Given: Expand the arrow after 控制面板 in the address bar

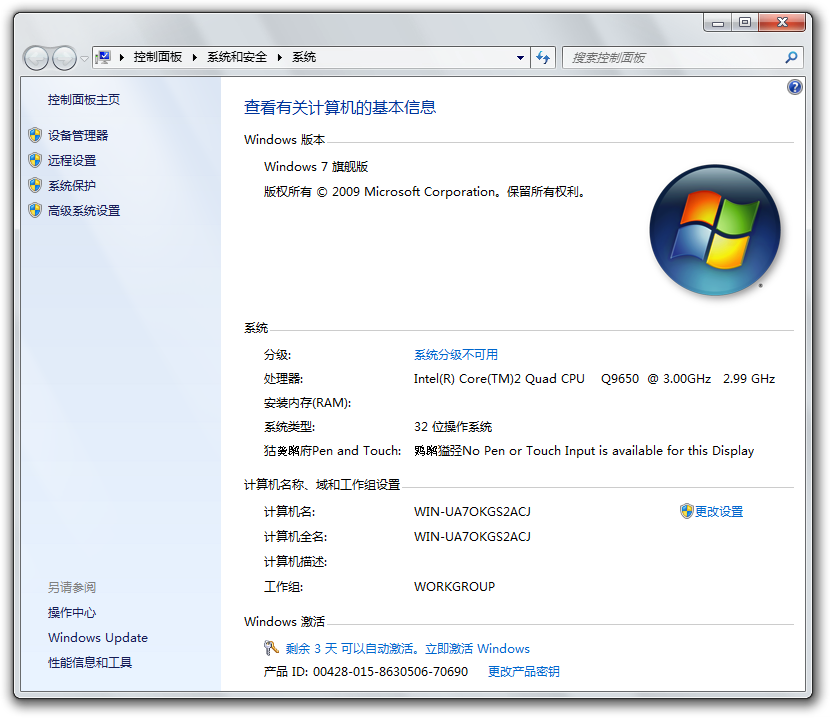Looking at the screenshot, I should tap(195, 57).
